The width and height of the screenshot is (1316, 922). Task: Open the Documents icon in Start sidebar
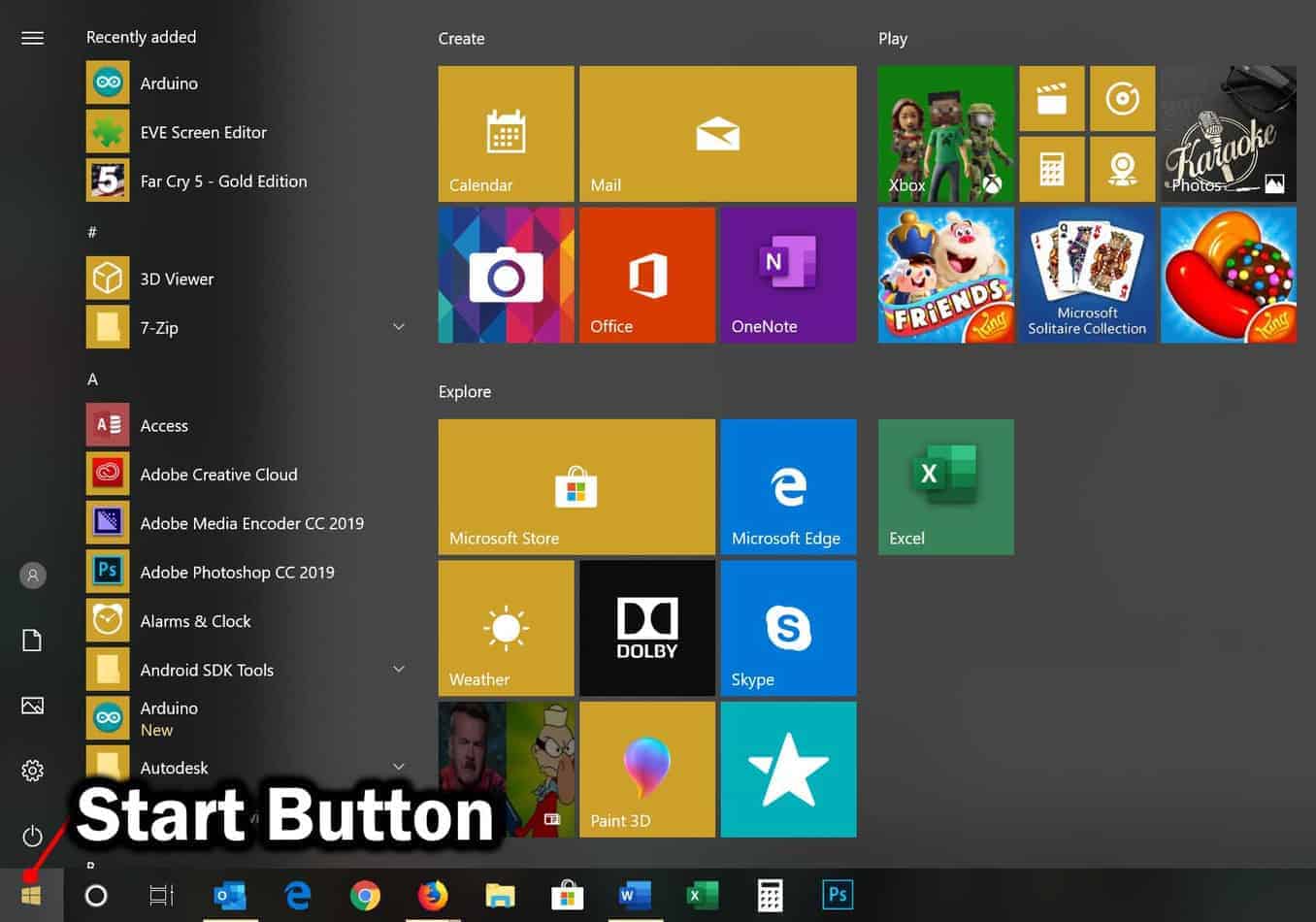[x=32, y=641]
